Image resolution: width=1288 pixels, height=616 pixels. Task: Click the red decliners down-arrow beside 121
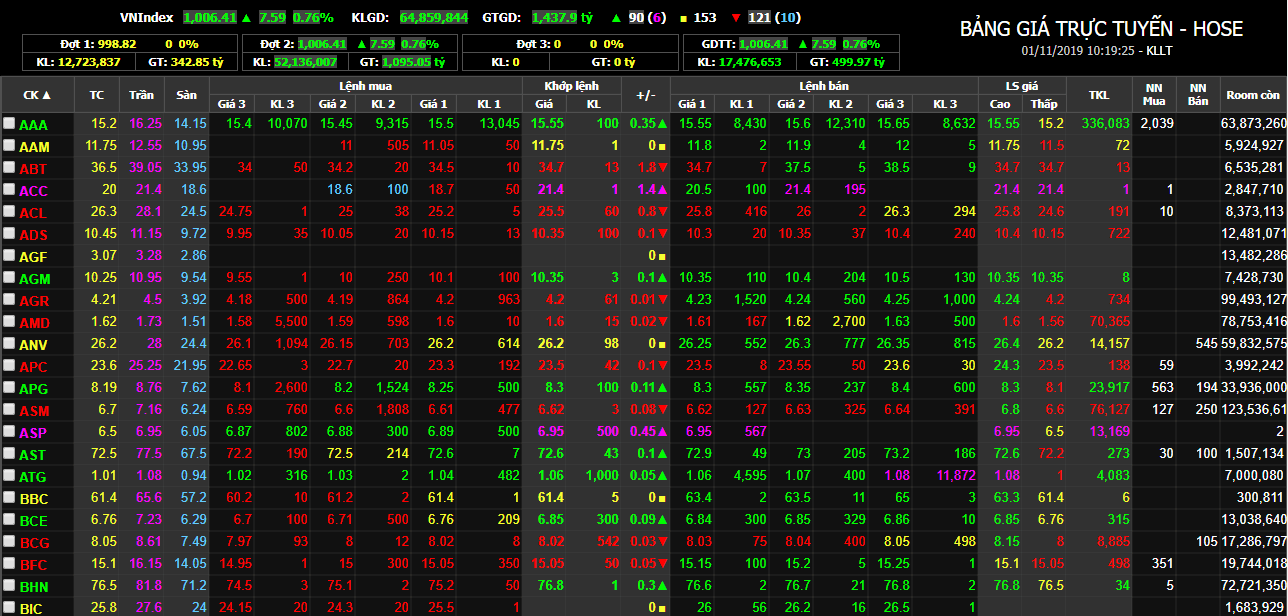tap(736, 18)
